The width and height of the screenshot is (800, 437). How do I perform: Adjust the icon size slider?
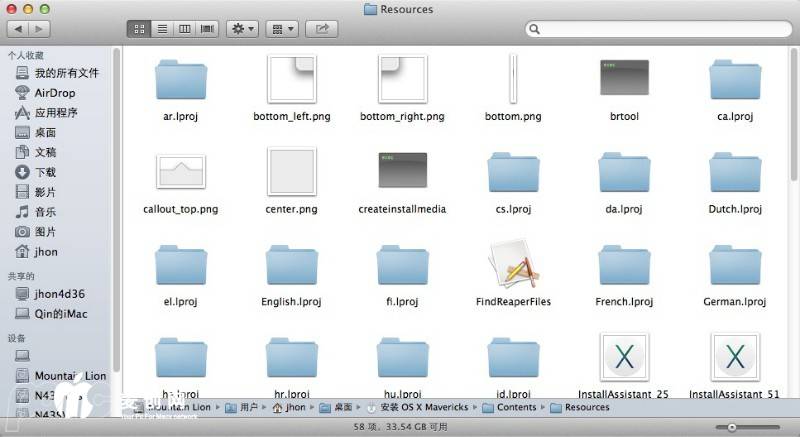732,427
